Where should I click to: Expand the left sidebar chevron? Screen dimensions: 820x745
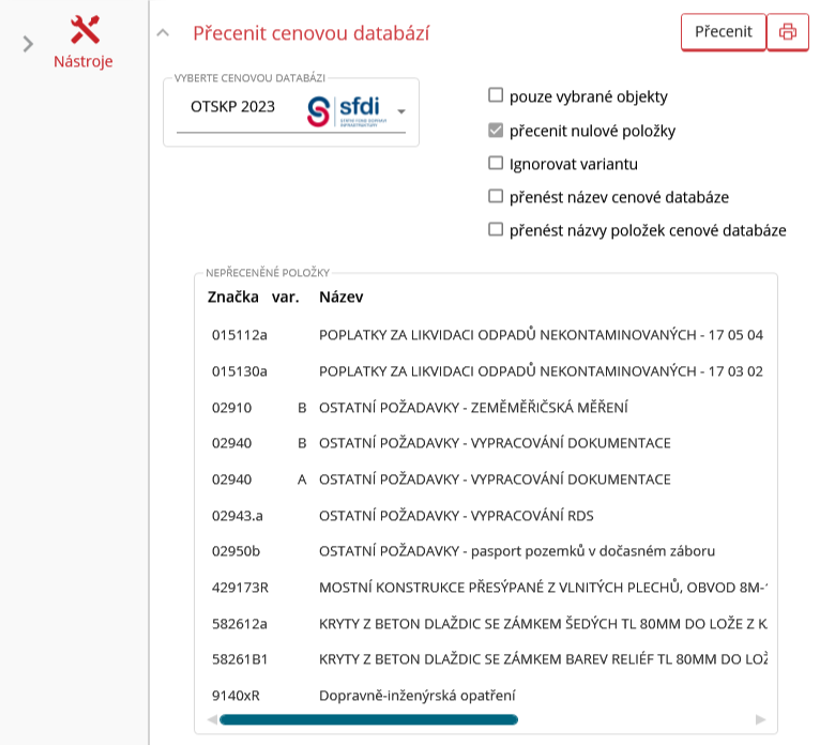coord(28,43)
